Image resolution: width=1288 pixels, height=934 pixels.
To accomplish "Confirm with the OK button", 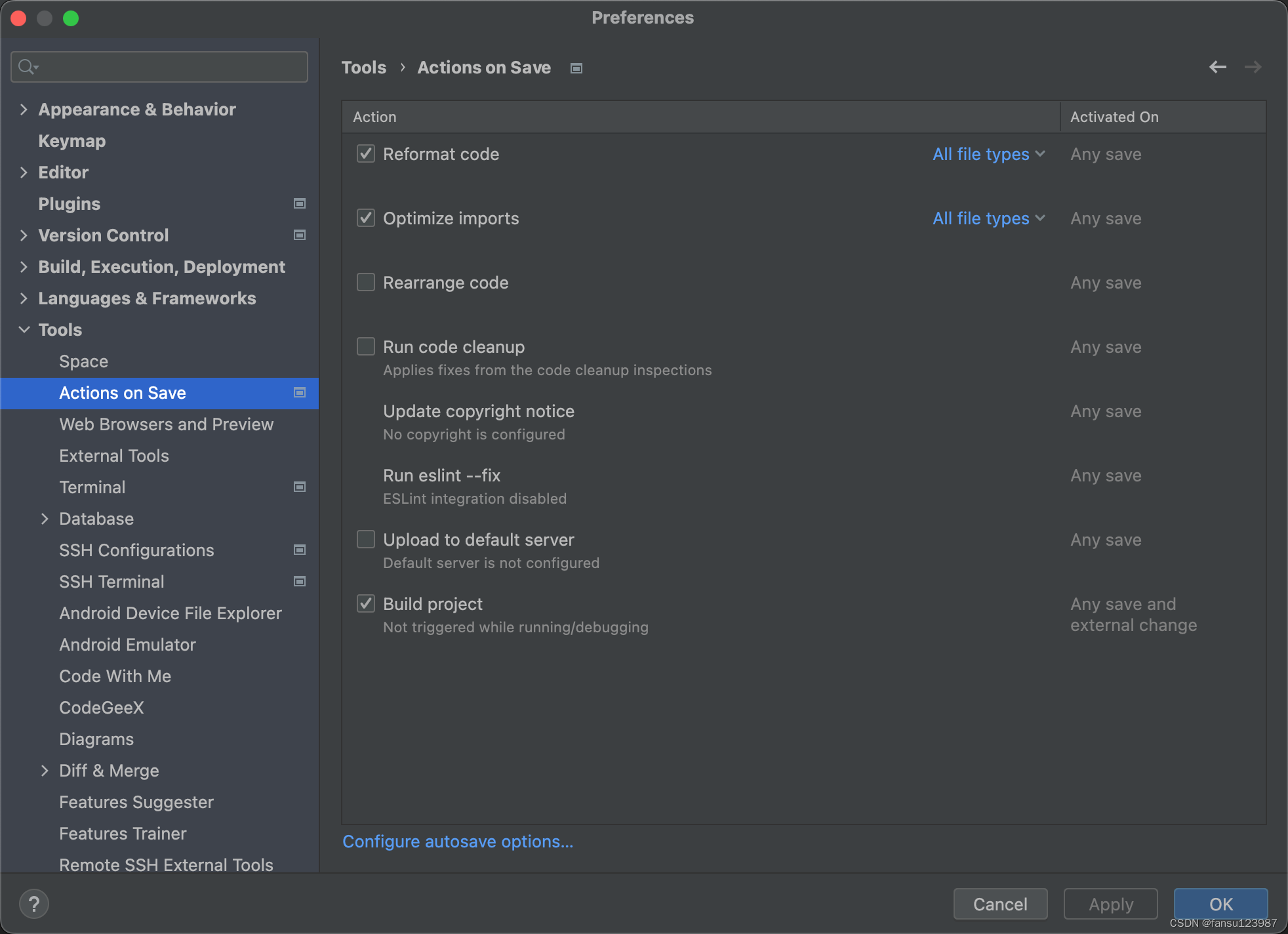I will click(1220, 904).
